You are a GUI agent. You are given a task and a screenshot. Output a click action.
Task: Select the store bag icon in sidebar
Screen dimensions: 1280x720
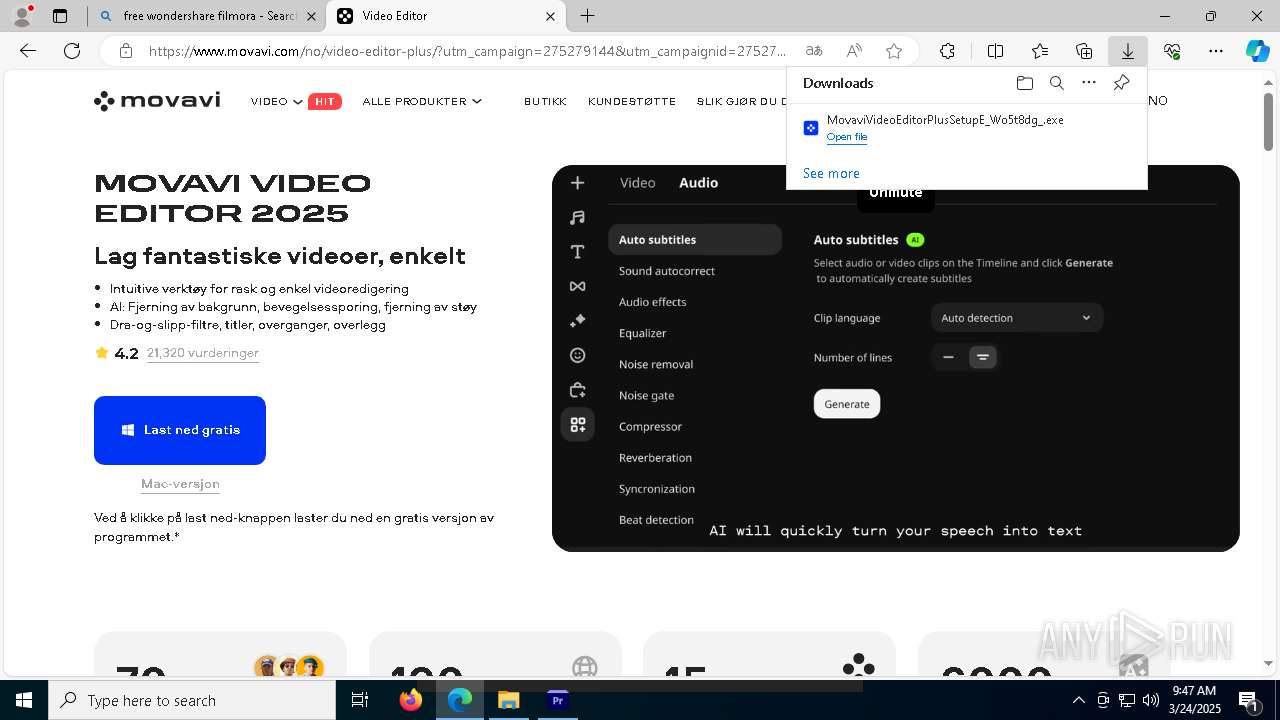pos(577,390)
